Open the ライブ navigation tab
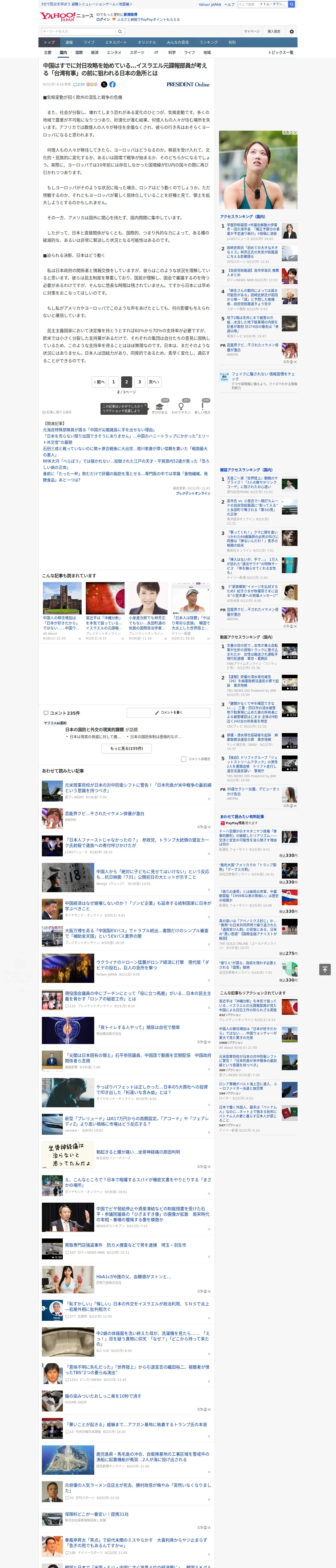The height and width of the screenshot is (1568, 336). tap(89, 43)
